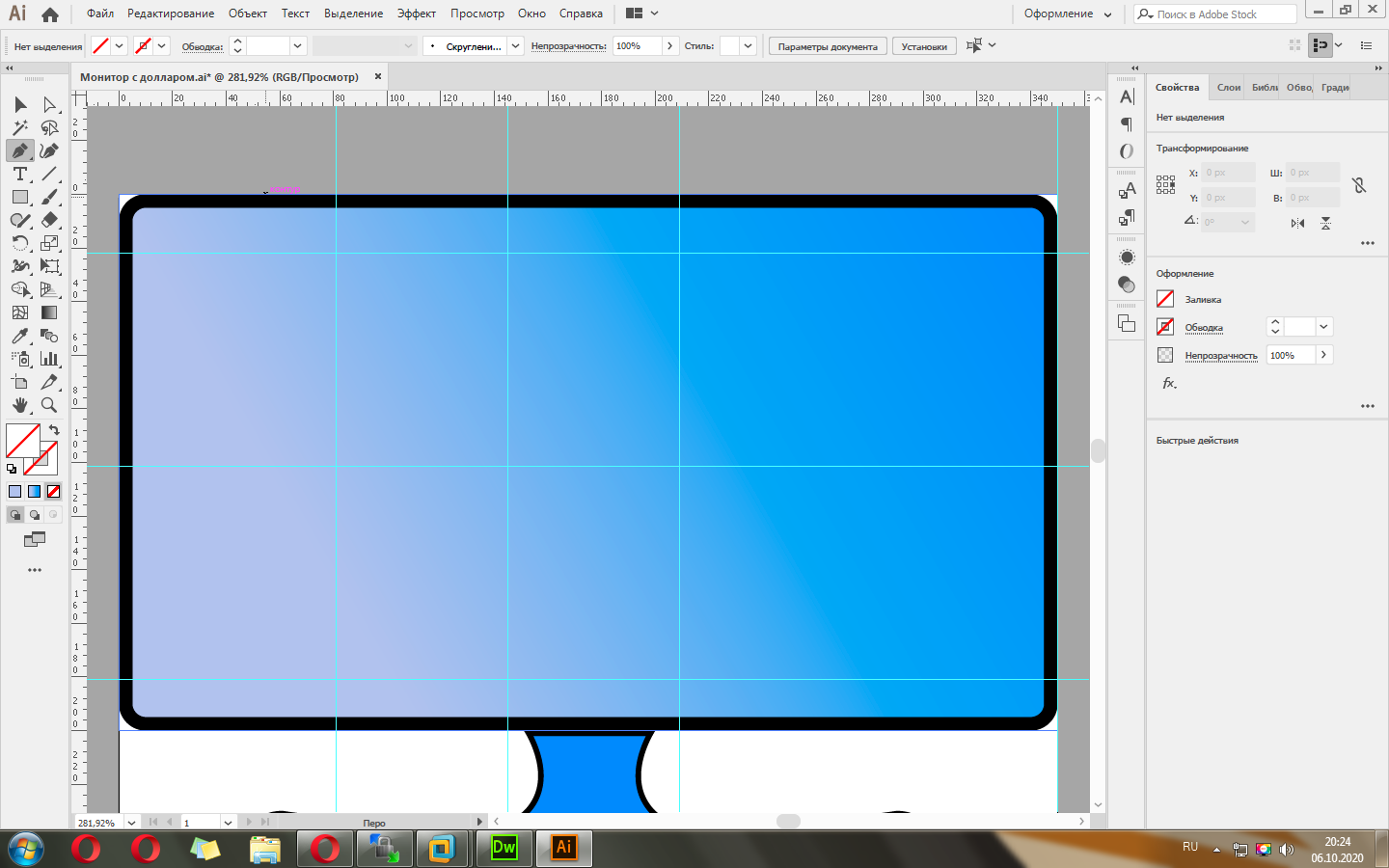Flip horizontally in the Transform section
This screenshot has width=1389, height=868.
(1297, 223)
